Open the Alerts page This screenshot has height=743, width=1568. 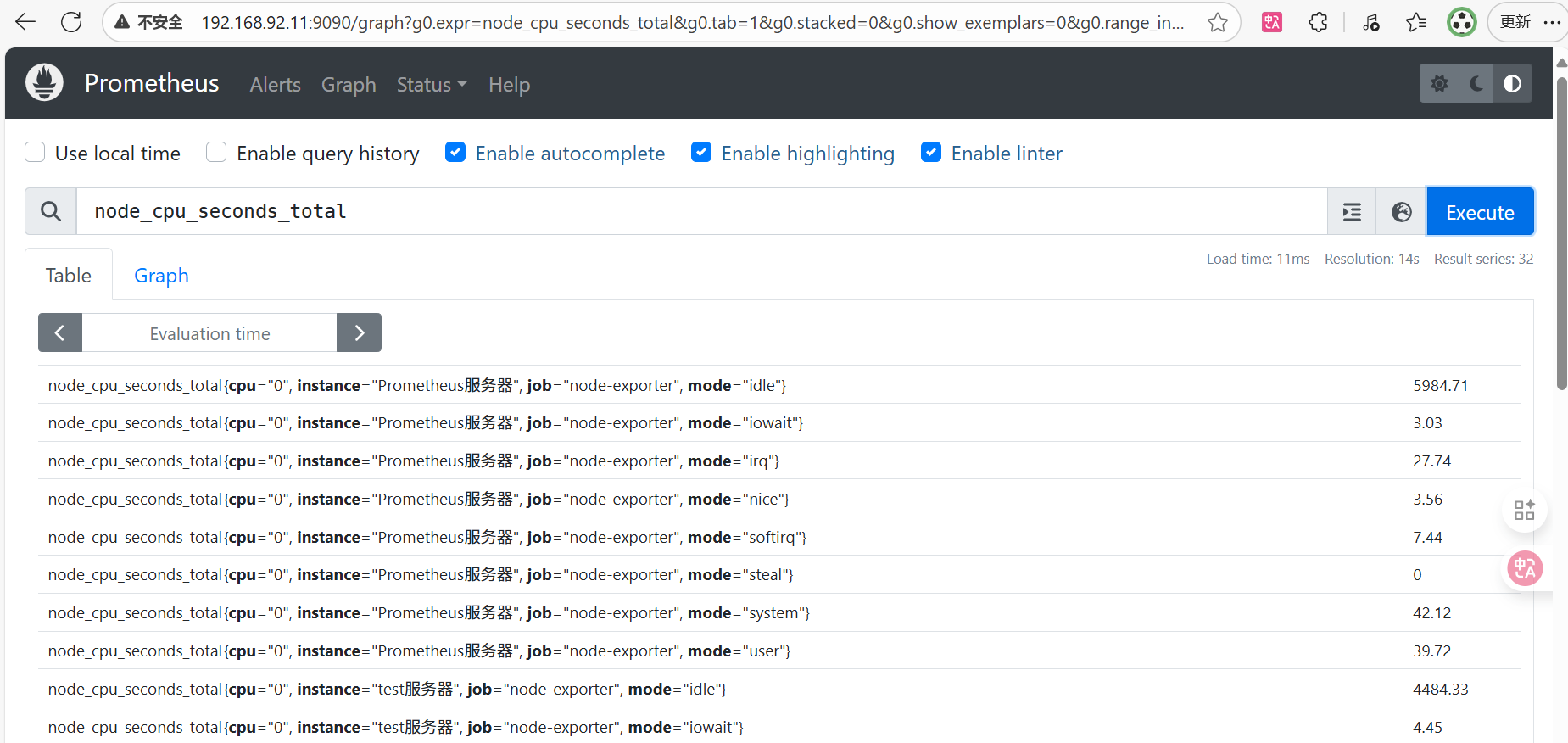coord(275,85)
